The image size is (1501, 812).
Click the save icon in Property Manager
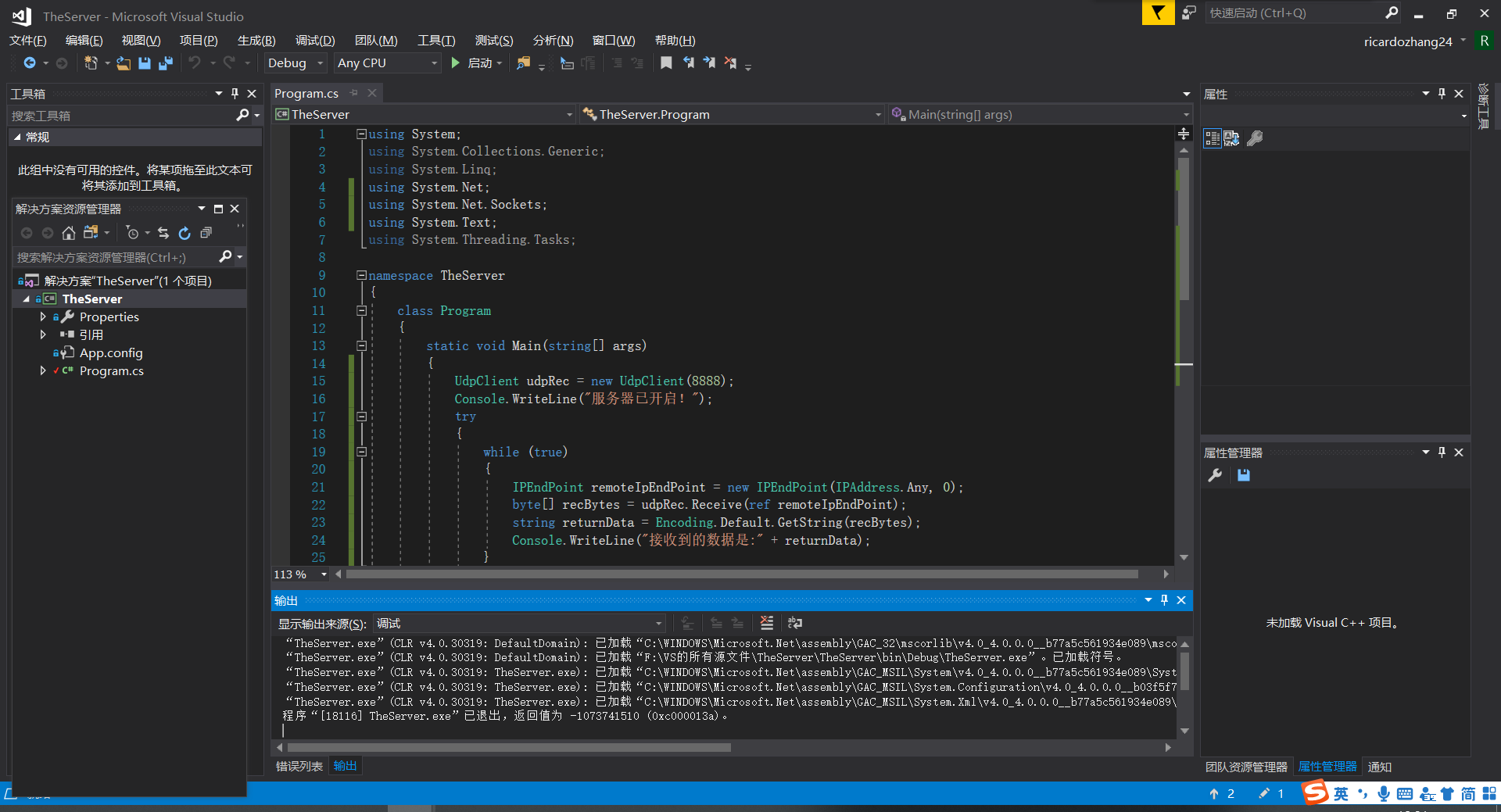click(x=1244, y=475)
